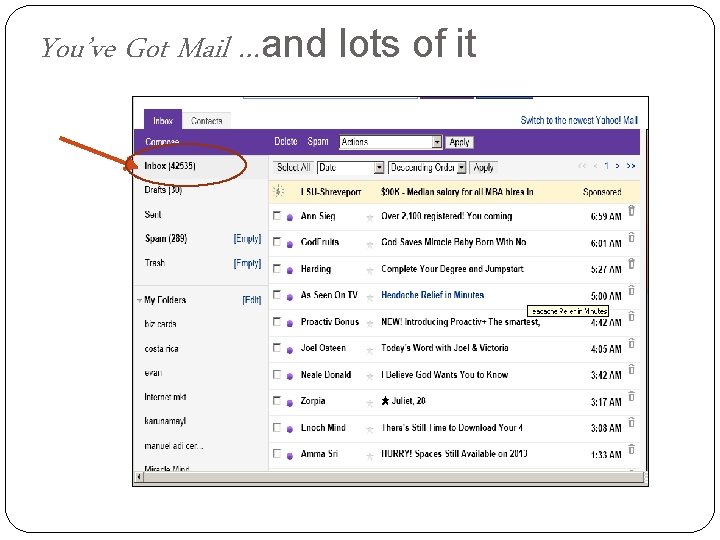Star the Enoch Mind email

click(370, 430)
